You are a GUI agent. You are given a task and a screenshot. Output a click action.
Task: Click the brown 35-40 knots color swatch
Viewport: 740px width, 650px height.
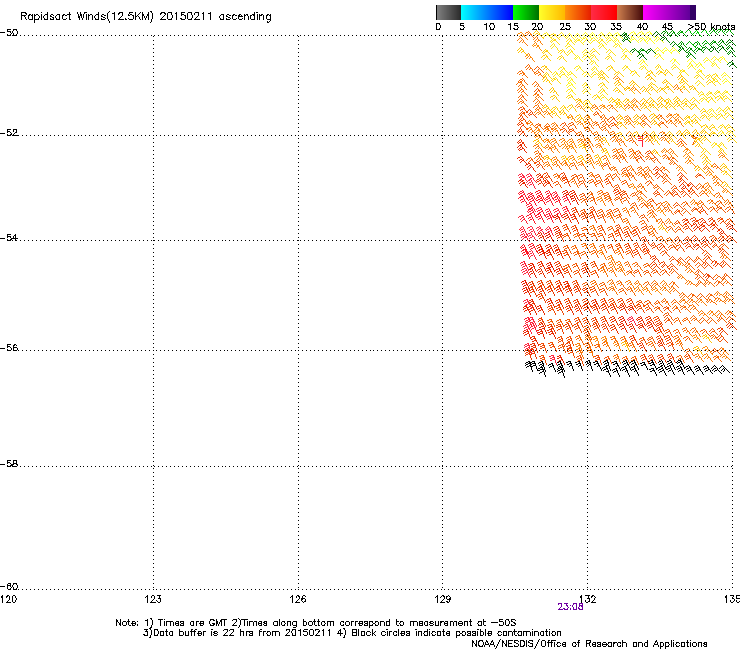pos(630,12)
